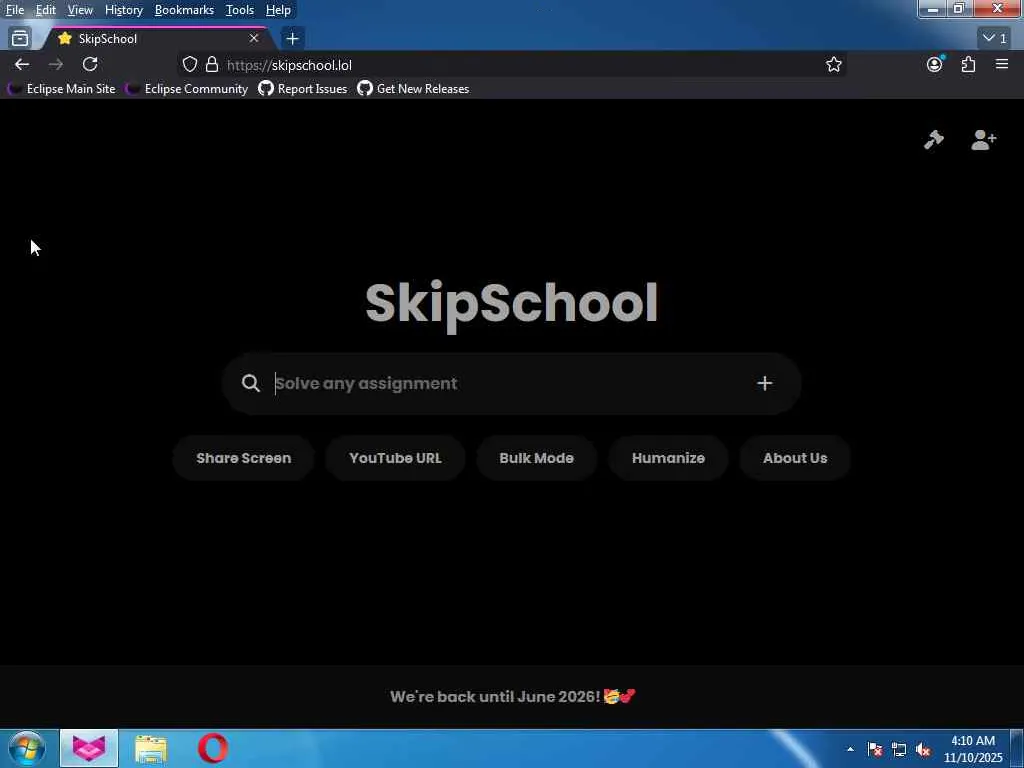The height and width of the screenshot is (768, 1024).
Task: Click the hammer tools icon on the page
Action: click(x=934, y=140)
